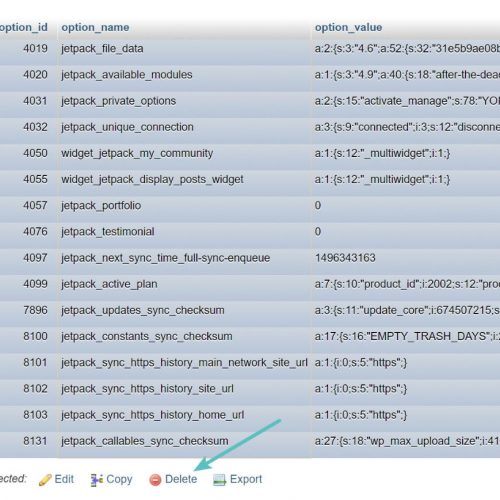Click the red Delete icon
Viewport: 500px width, 500px height.
coord(155,480)
